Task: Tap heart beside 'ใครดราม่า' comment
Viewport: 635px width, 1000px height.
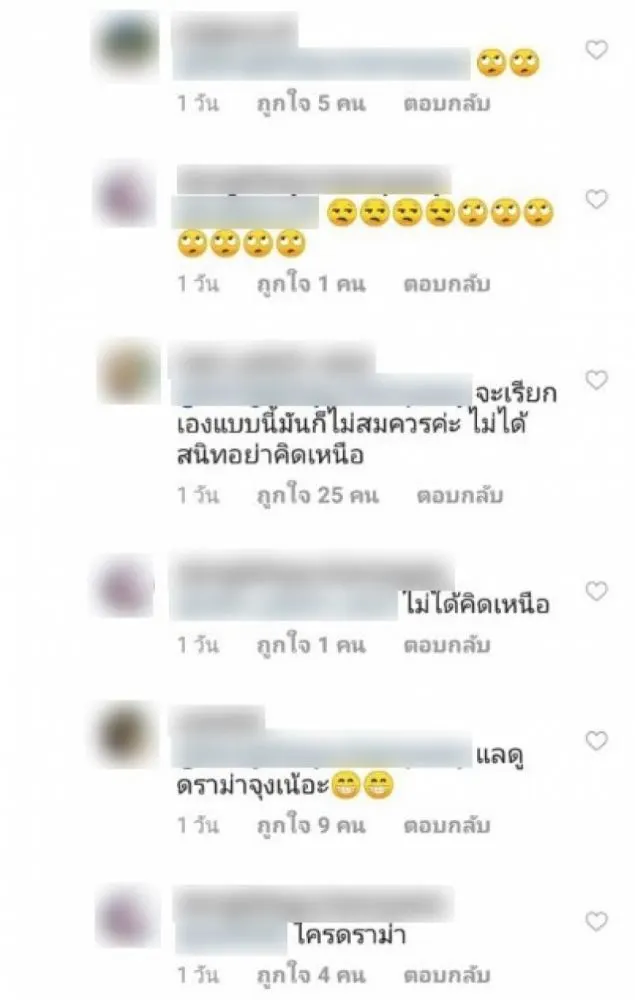Action: click(596, 921)
